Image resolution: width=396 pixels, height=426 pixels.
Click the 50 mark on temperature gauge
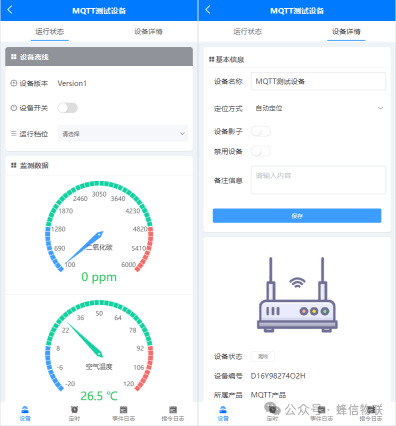[x=99, y=313]
